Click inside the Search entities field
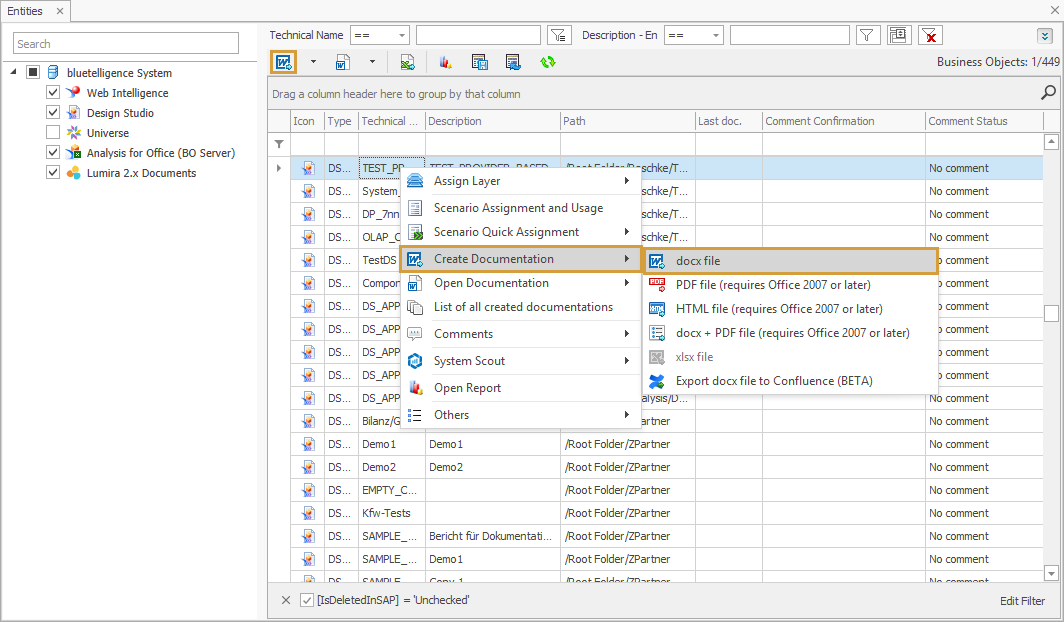 pos(125,43)
